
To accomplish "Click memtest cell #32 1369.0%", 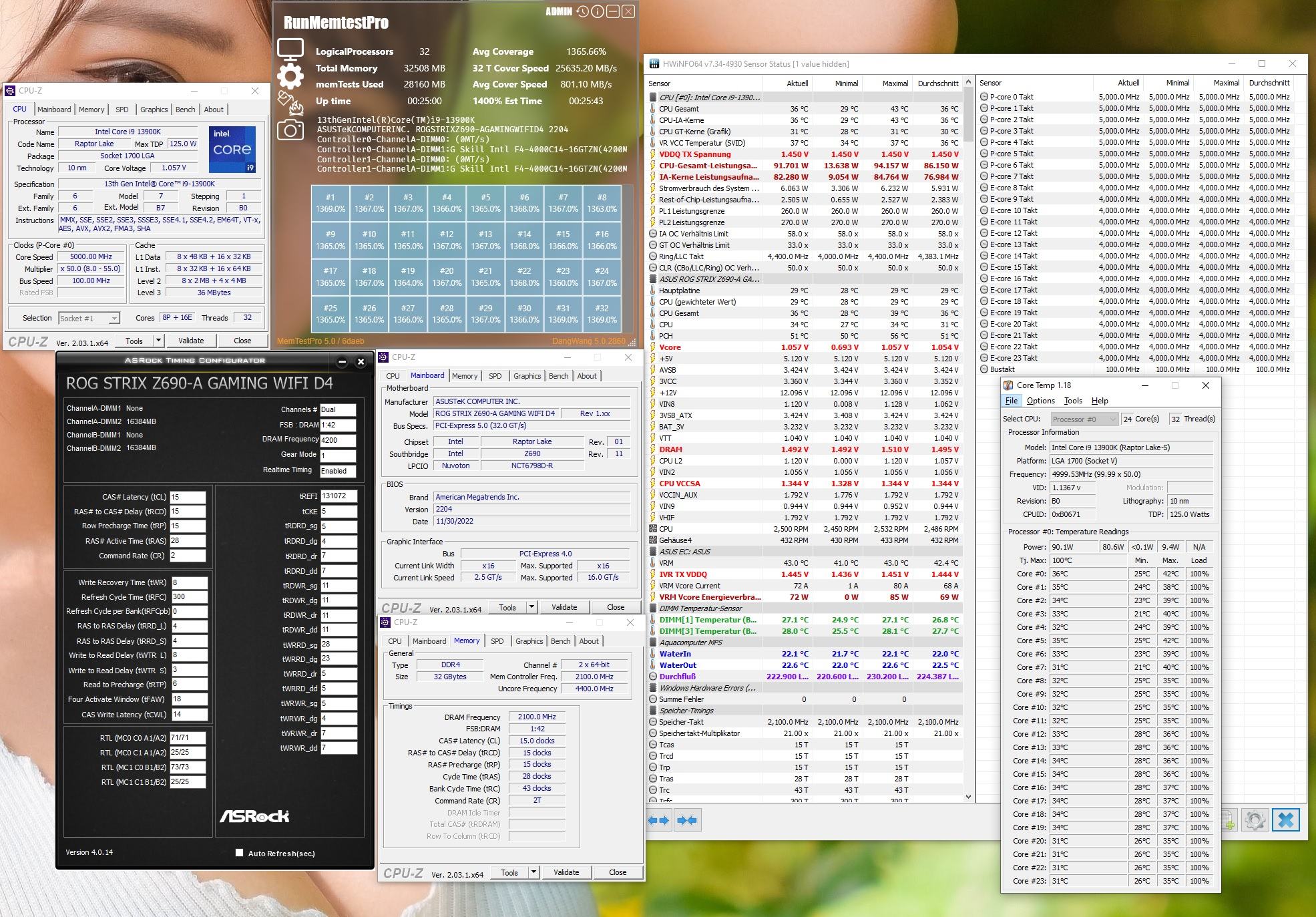I will (602, 314).
